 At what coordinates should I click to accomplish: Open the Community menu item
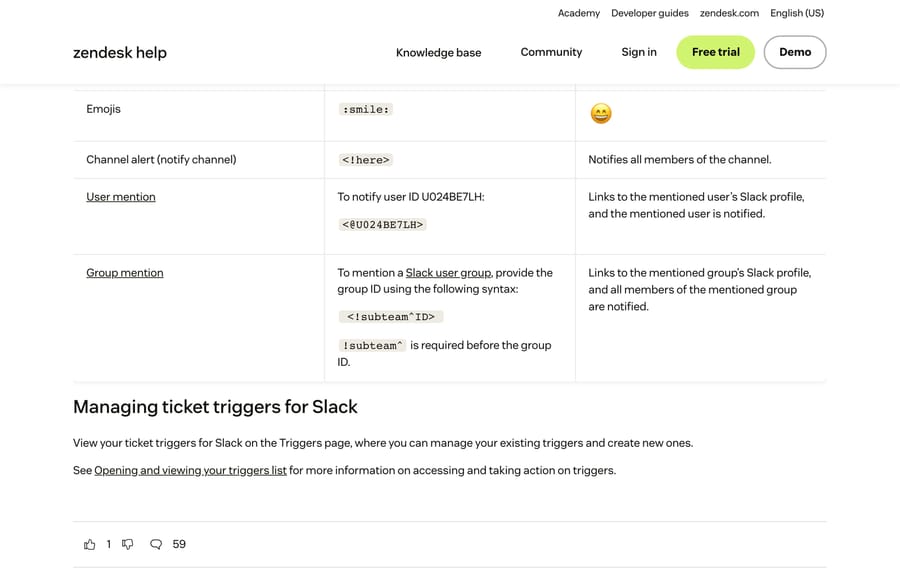pos(551,52)
